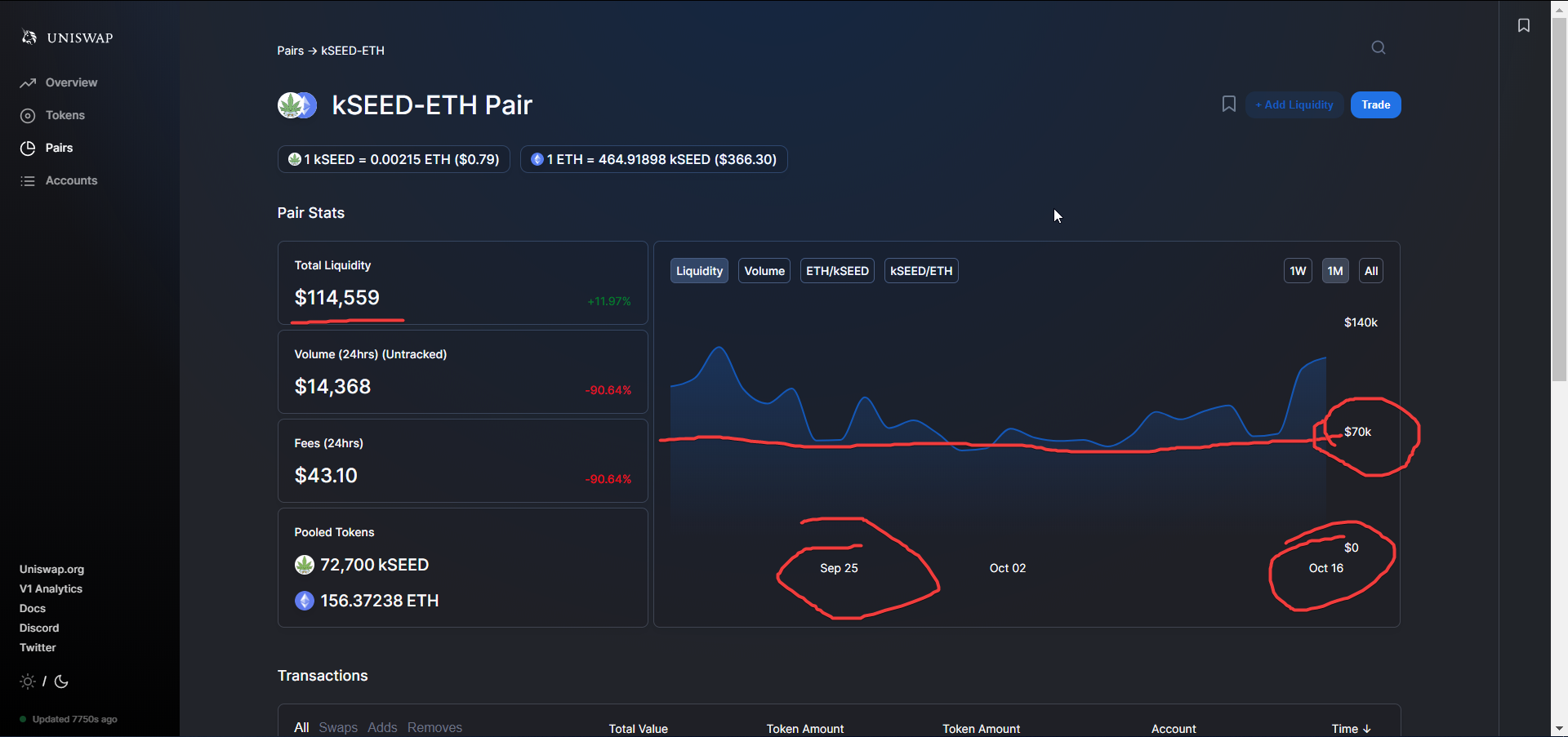Open the kSEED/ETH chart tab
Screen dimensions: 1568x737
tap(920, 270)
